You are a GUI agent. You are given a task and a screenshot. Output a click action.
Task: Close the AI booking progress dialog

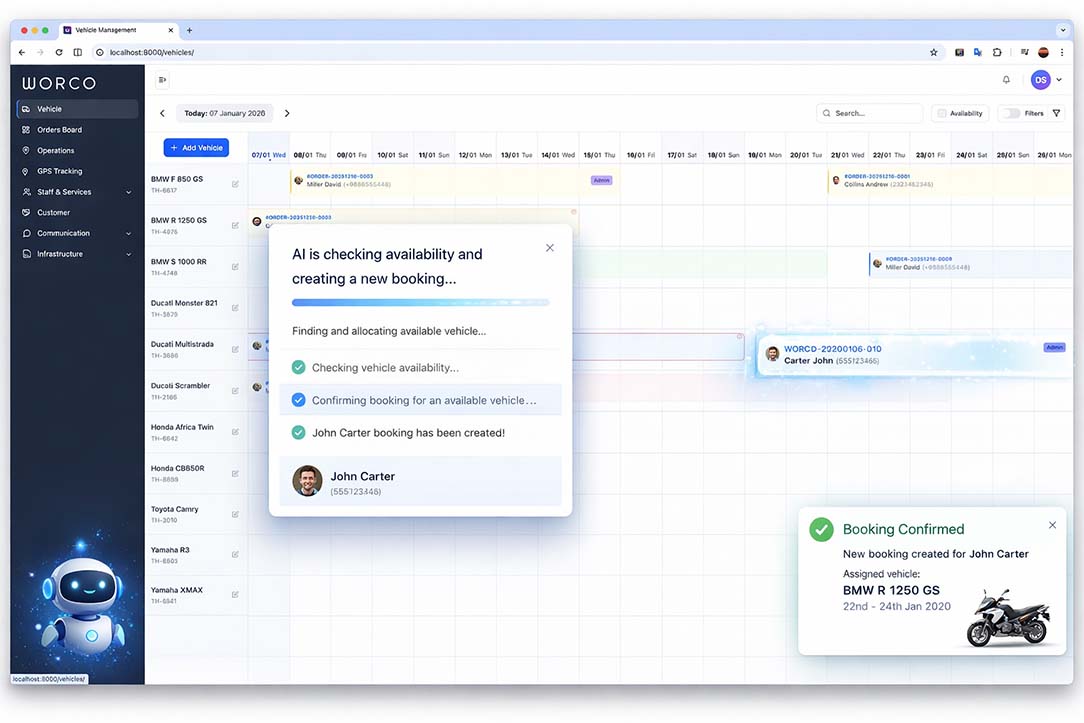pyautogui.click(x=549, y=248)
